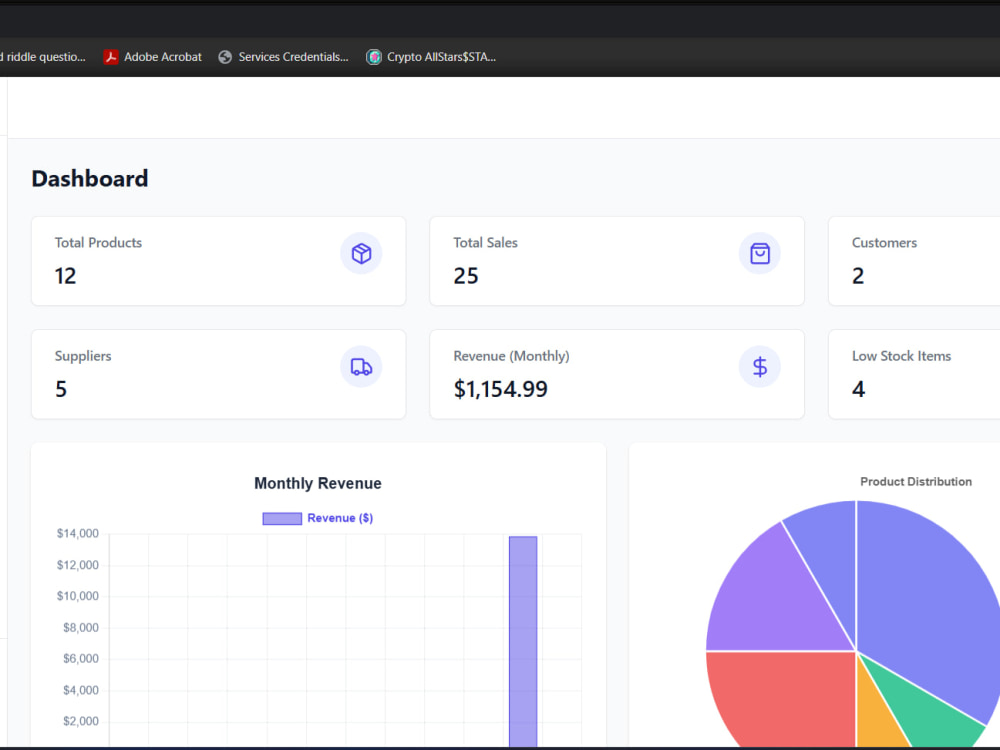Click the Suppliers label
Viewport: 1000px width, 750px height.
83,356
